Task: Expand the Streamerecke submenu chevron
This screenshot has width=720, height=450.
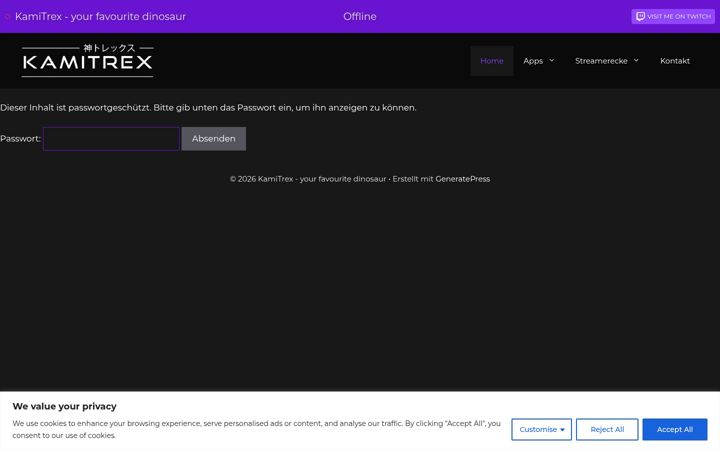Action: click(636, 60)
